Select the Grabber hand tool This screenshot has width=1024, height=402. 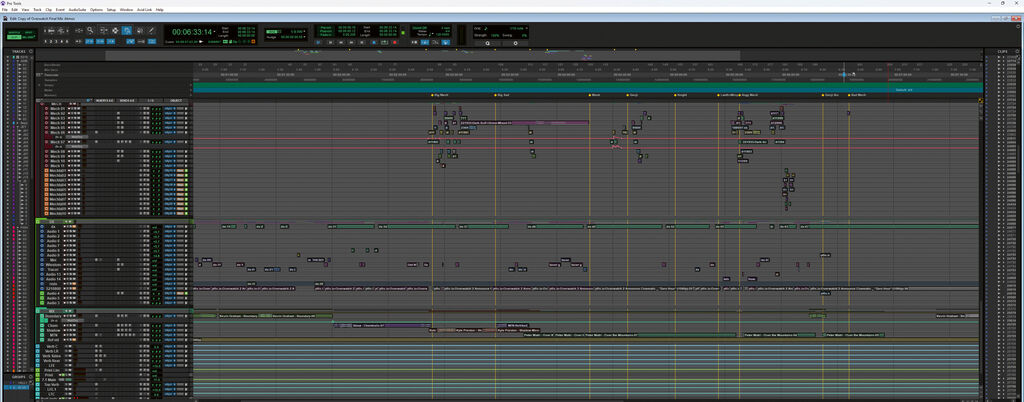(127, 30)
